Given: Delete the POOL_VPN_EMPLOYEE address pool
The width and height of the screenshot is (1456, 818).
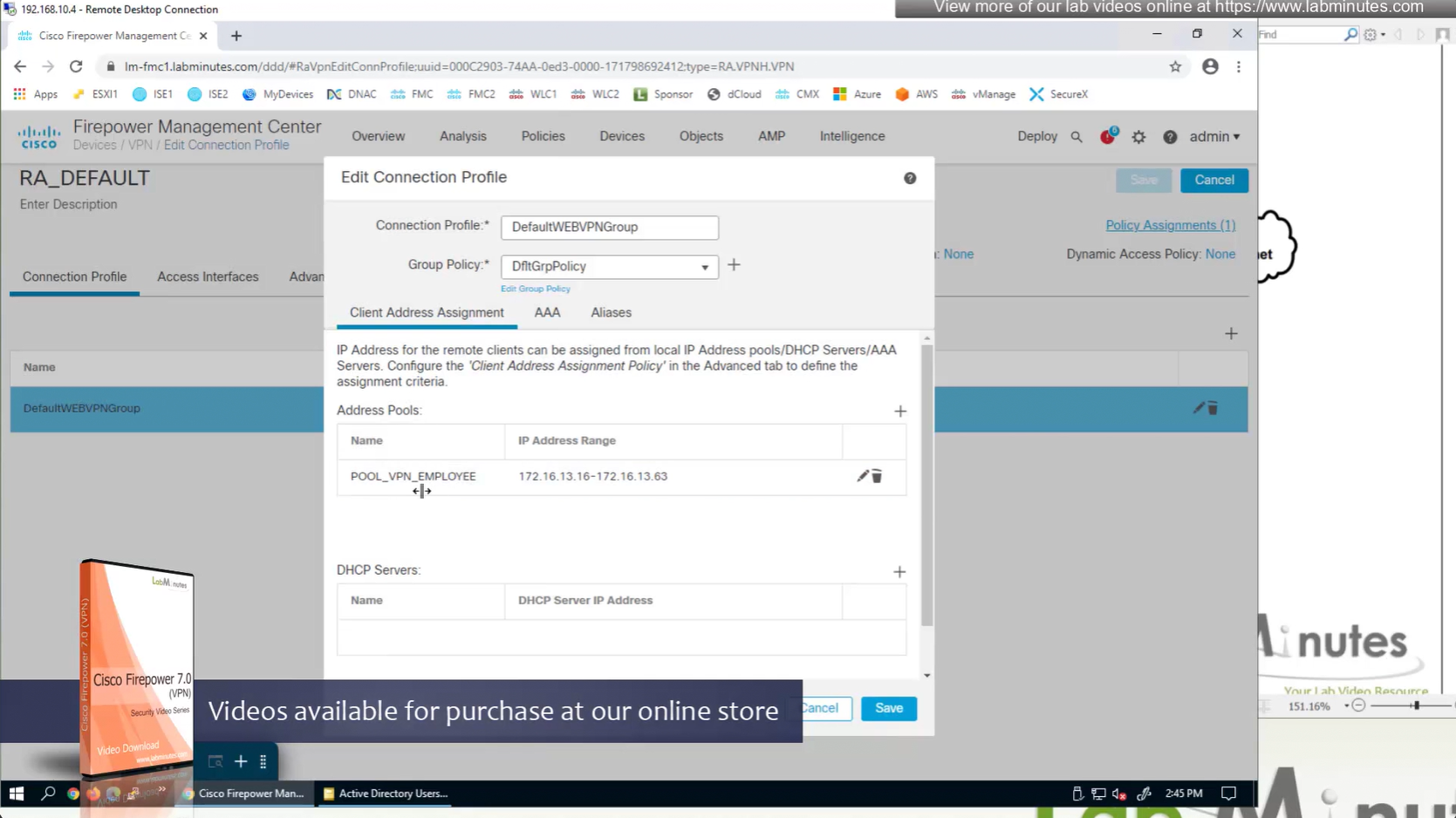Looking at the screenshot, I should (878, 476).
